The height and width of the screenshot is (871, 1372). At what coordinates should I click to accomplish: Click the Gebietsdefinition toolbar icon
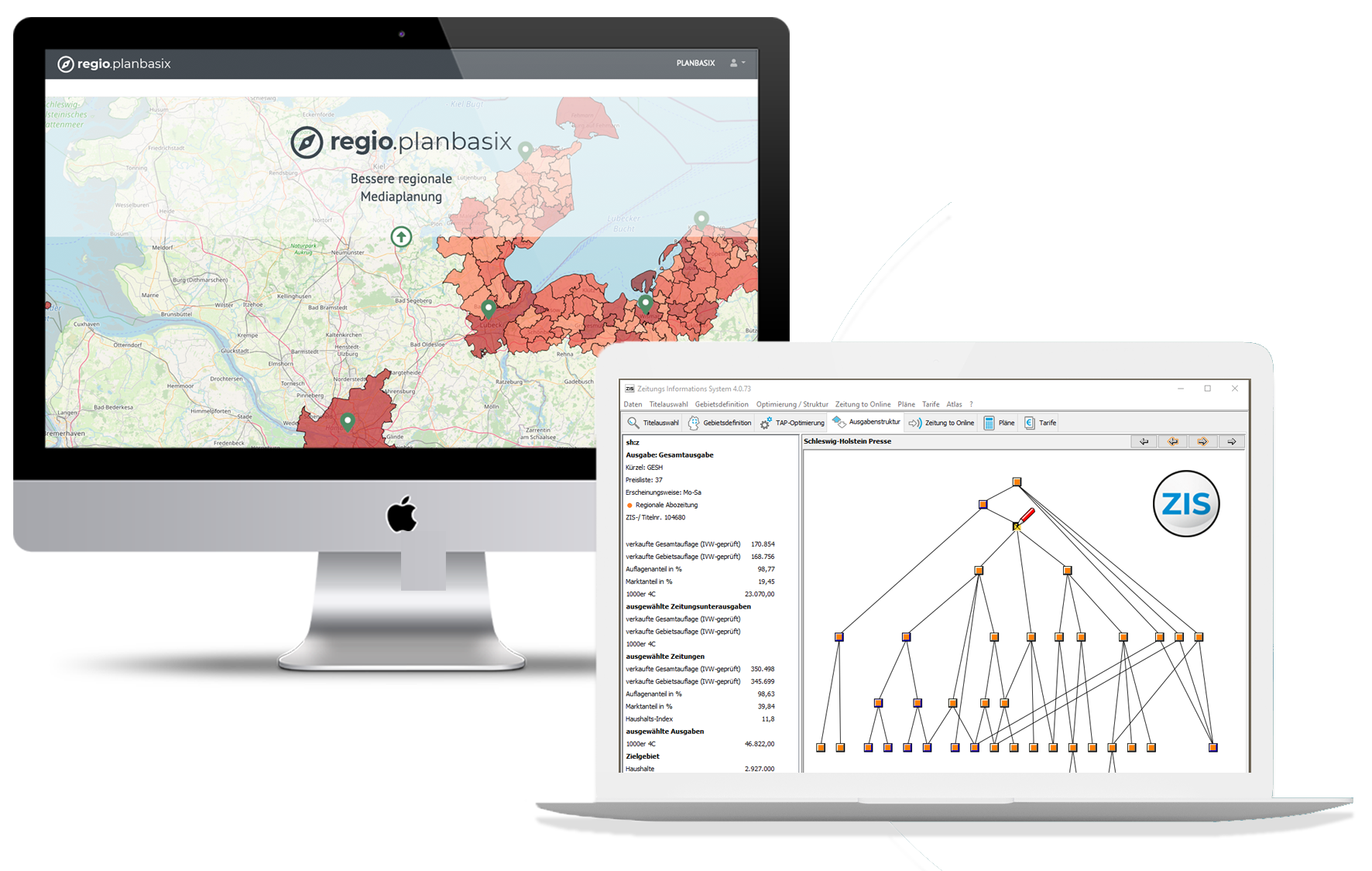tap(694, 423)
